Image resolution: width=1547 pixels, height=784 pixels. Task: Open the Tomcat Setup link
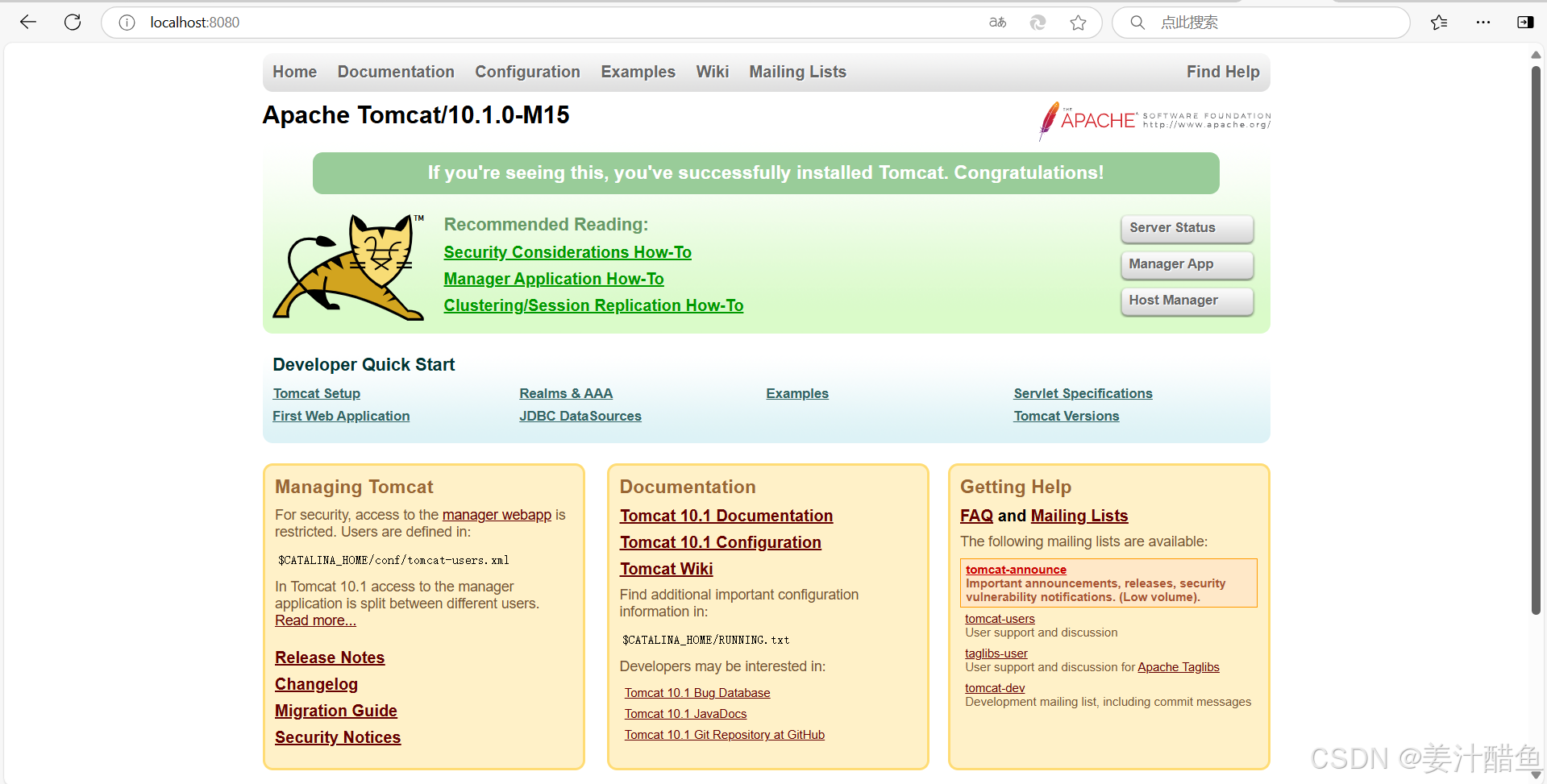coord(316,393)
